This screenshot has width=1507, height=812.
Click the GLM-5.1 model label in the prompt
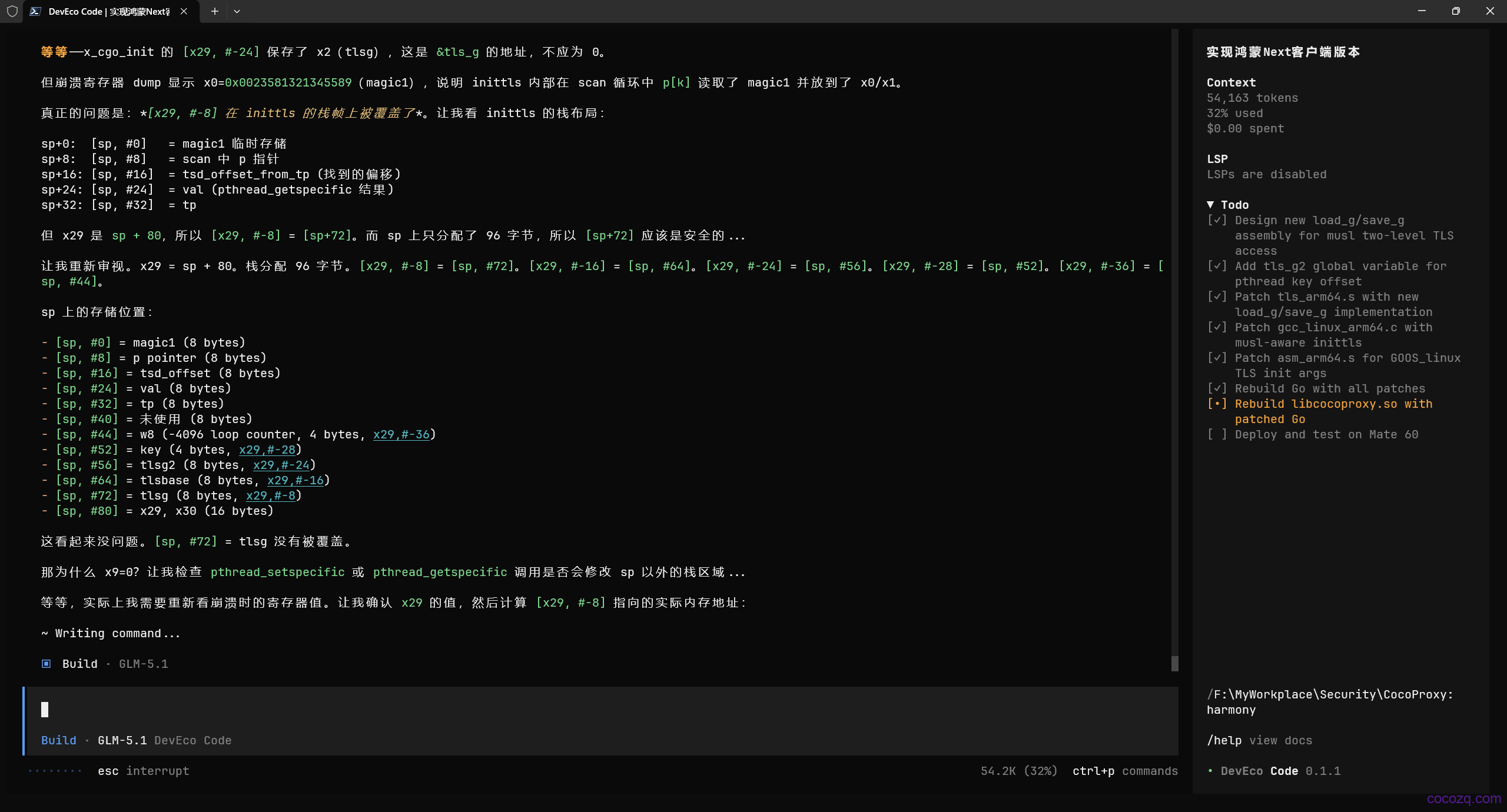[122, 740]
